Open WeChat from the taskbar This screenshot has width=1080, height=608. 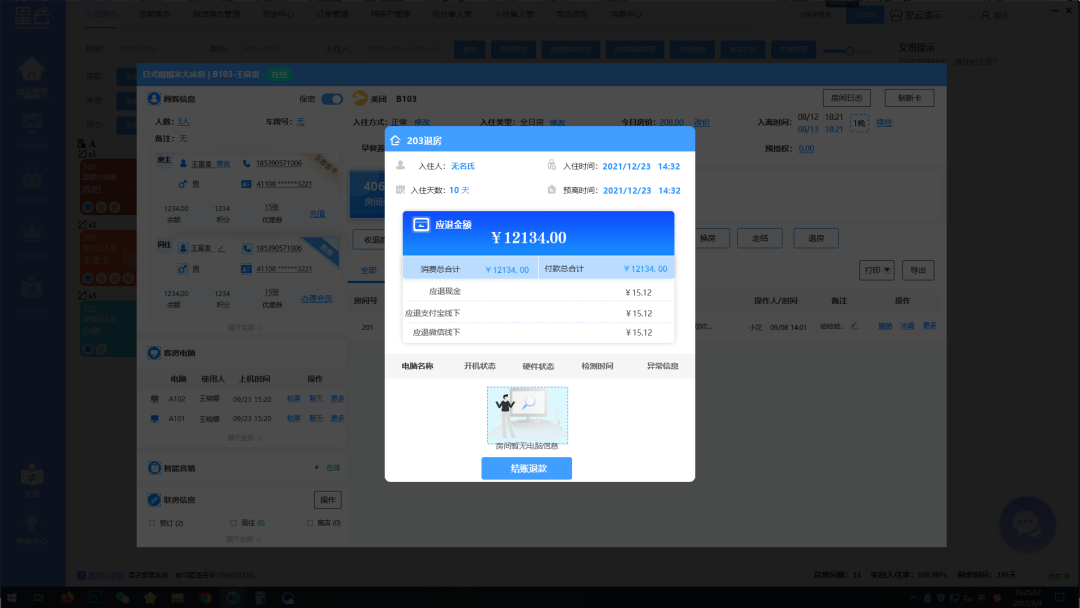tap(122, 598)
